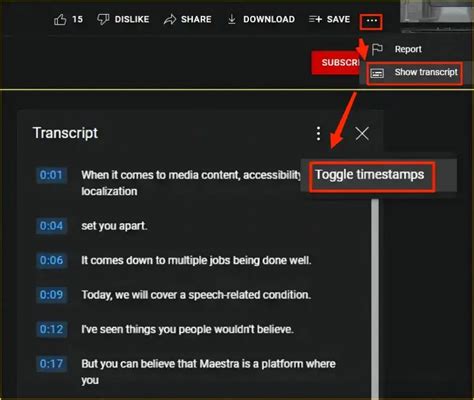Select Report from the dropdown menu

click(x=408, y=49)
